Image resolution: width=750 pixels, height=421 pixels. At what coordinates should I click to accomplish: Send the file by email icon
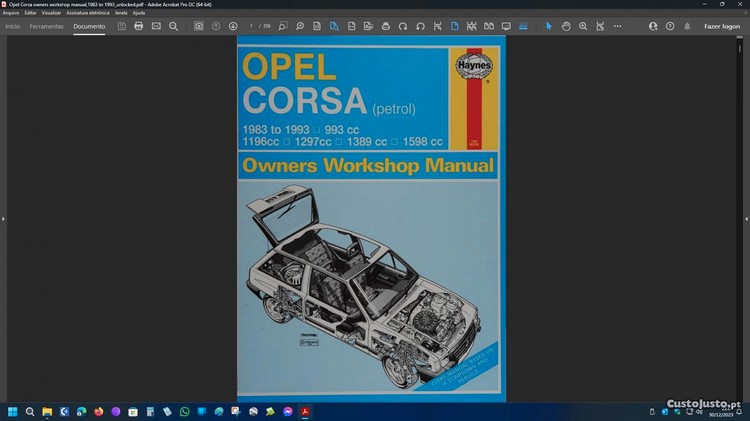(156, 26)
